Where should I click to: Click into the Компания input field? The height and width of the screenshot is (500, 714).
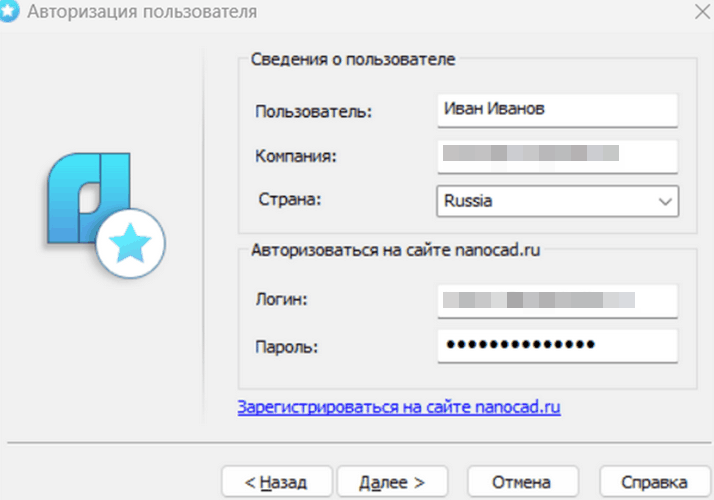point(557,155)
